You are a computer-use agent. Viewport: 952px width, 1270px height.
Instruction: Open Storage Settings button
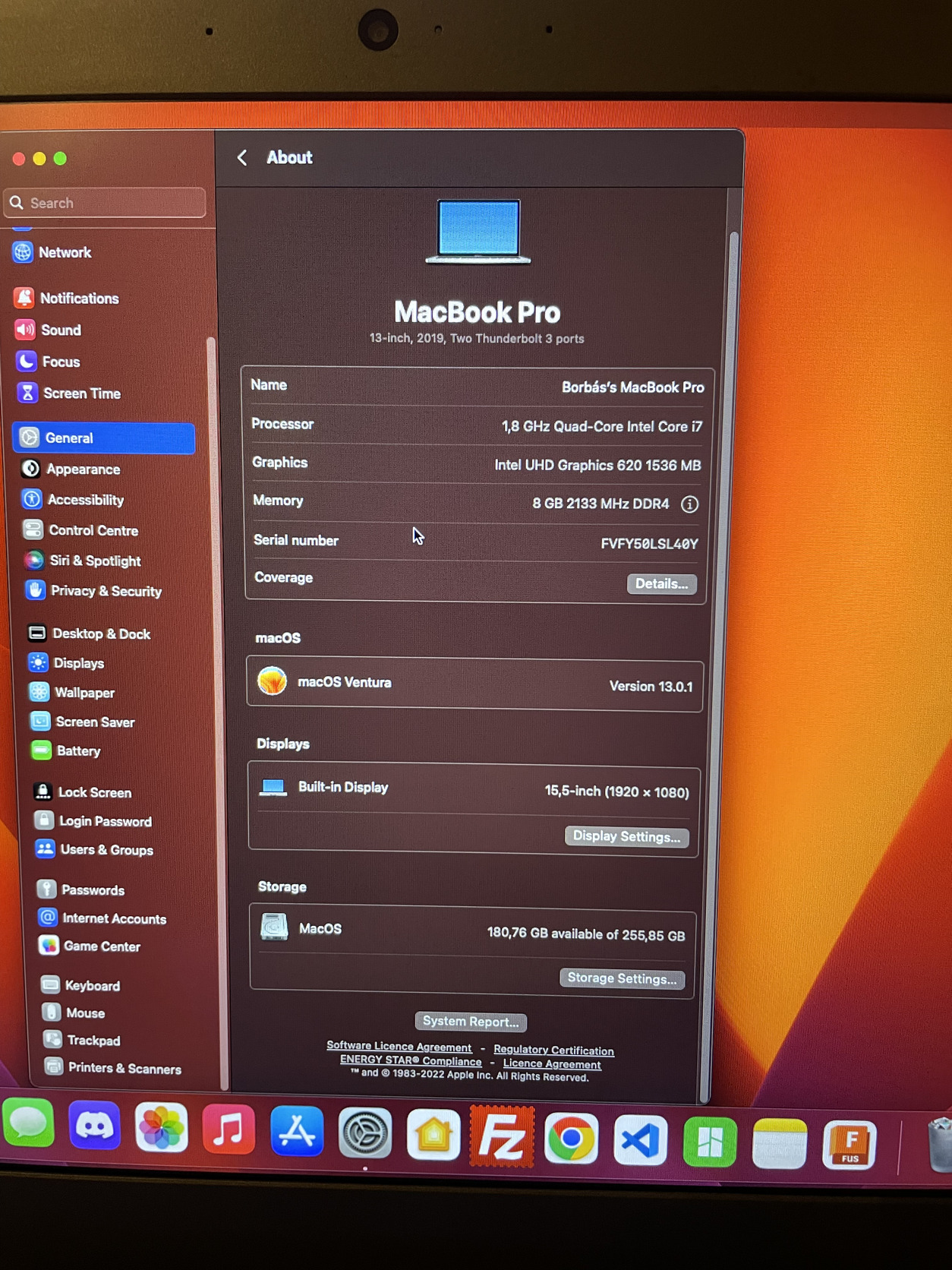pyautogui.click(x=622, y=978)
